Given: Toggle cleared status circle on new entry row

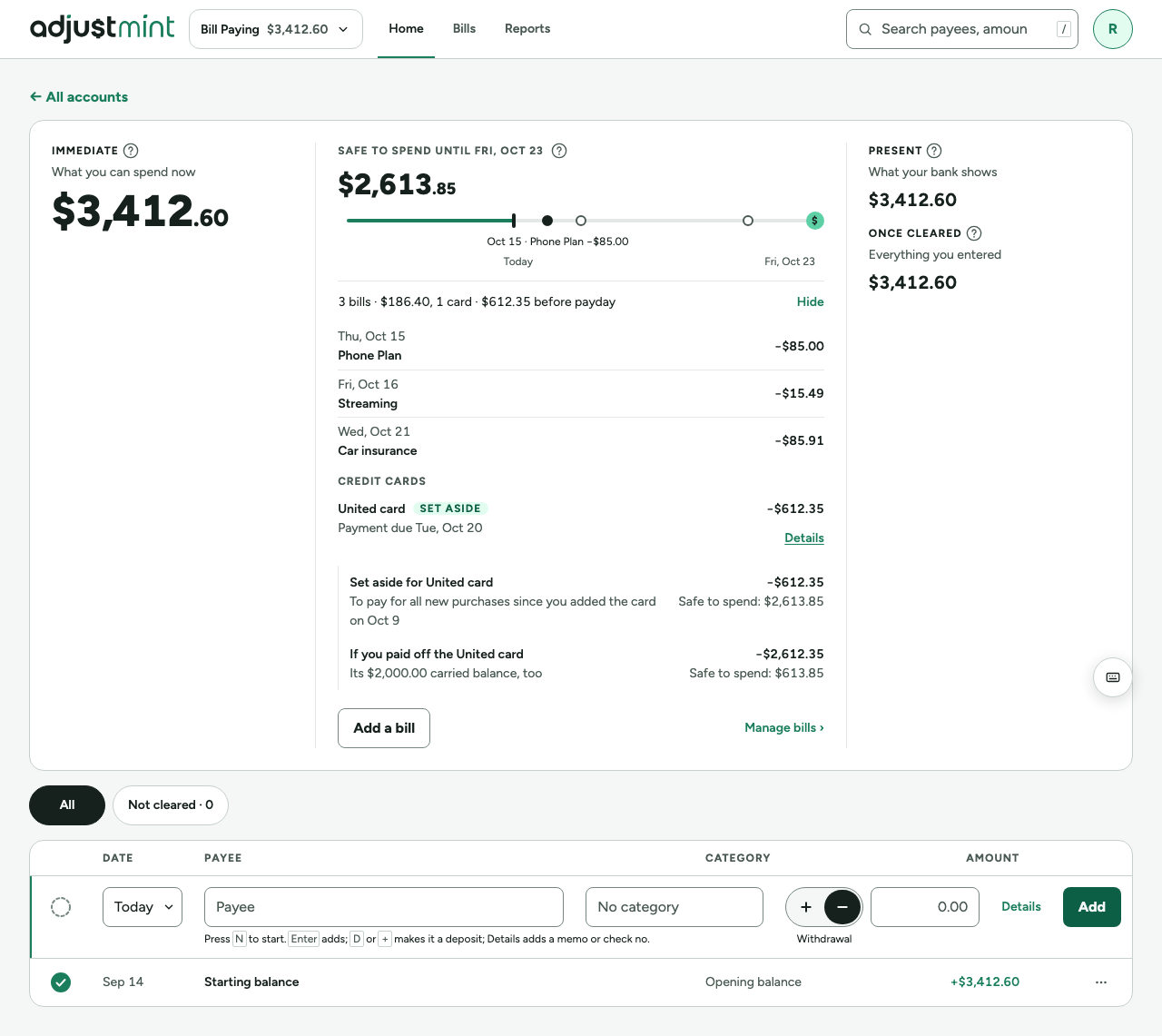Looking at the screenshot, I should coord(61,907).
